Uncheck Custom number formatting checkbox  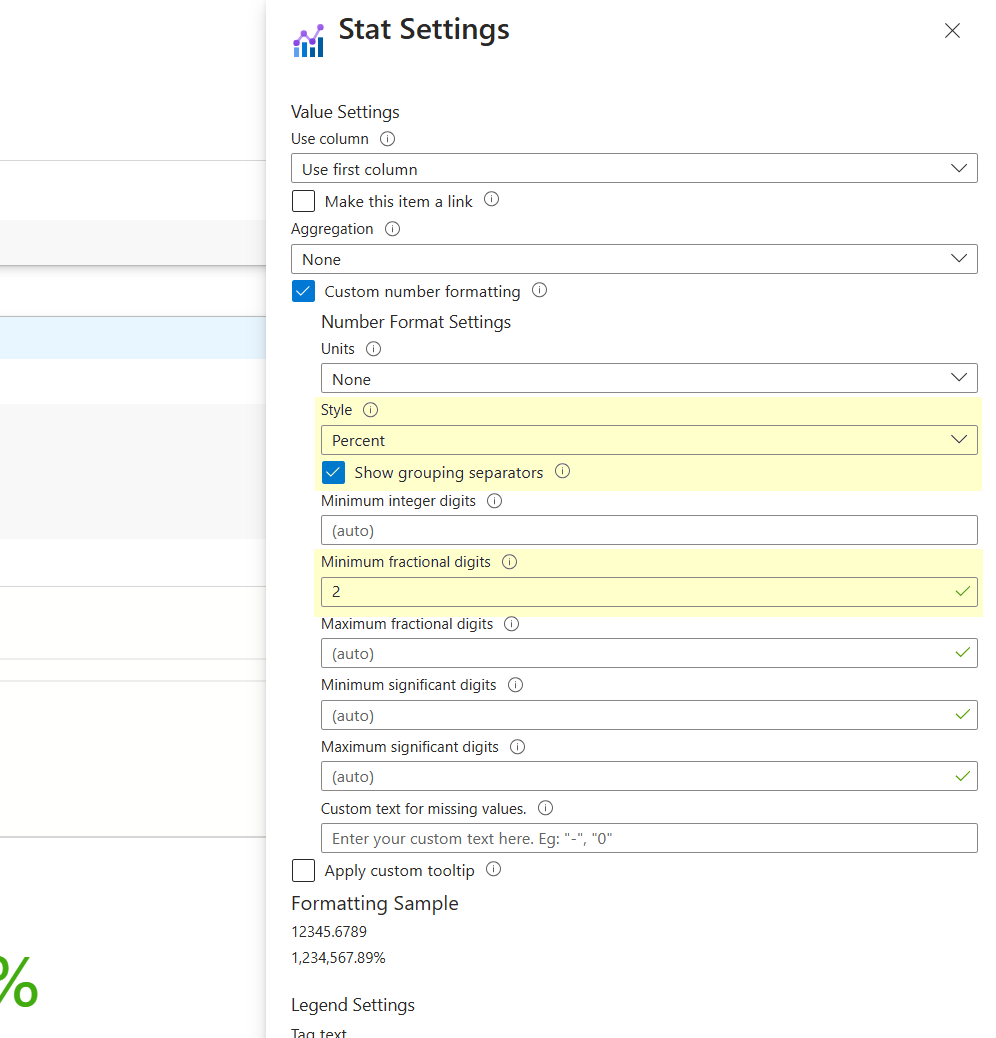point(304,291)
